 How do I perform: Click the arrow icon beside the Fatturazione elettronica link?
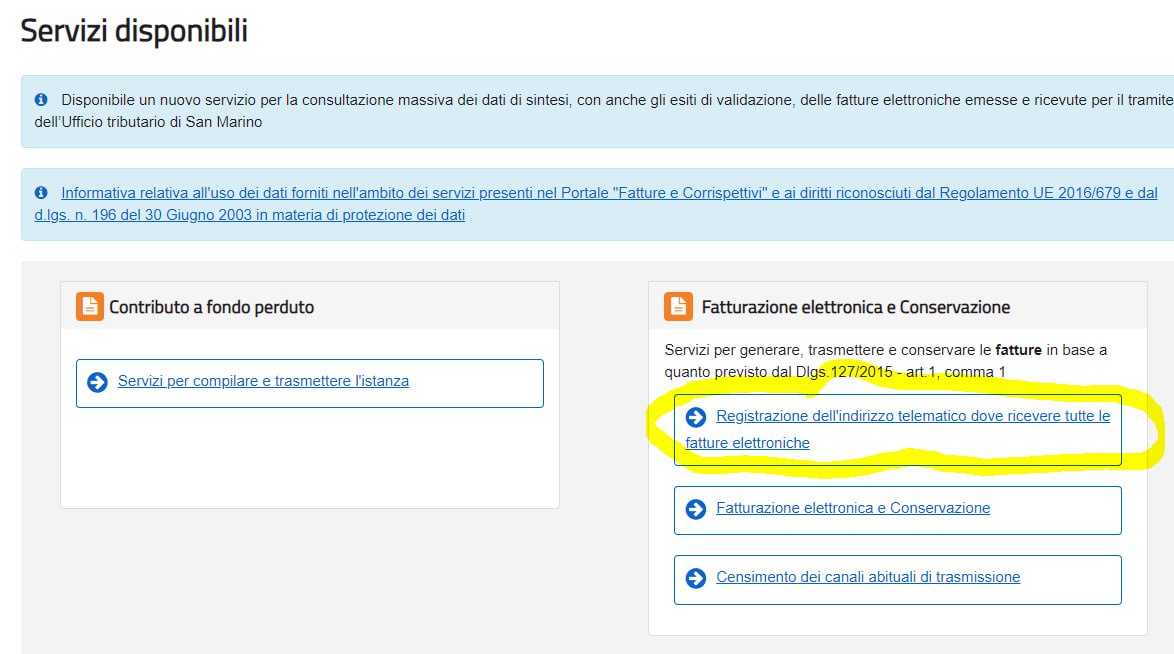point(696,509)
